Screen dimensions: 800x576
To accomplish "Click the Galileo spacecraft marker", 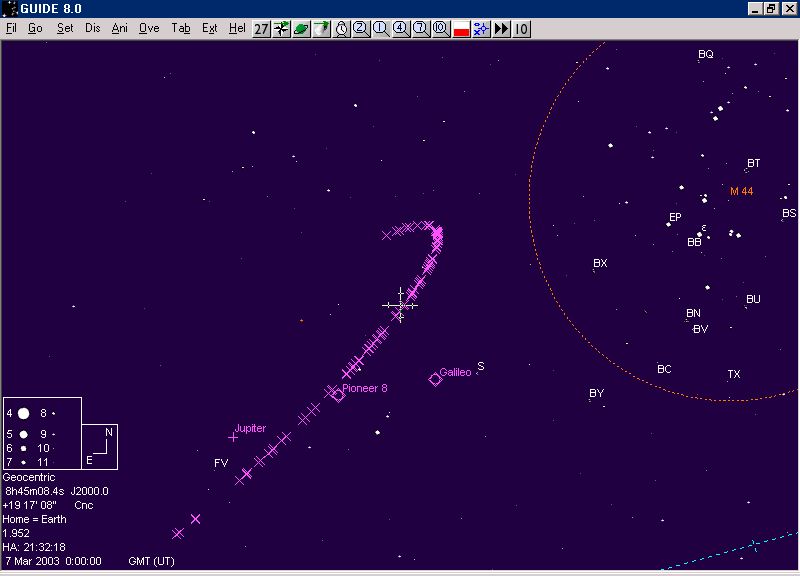I will pyautogui.click(x=435, y=379).
